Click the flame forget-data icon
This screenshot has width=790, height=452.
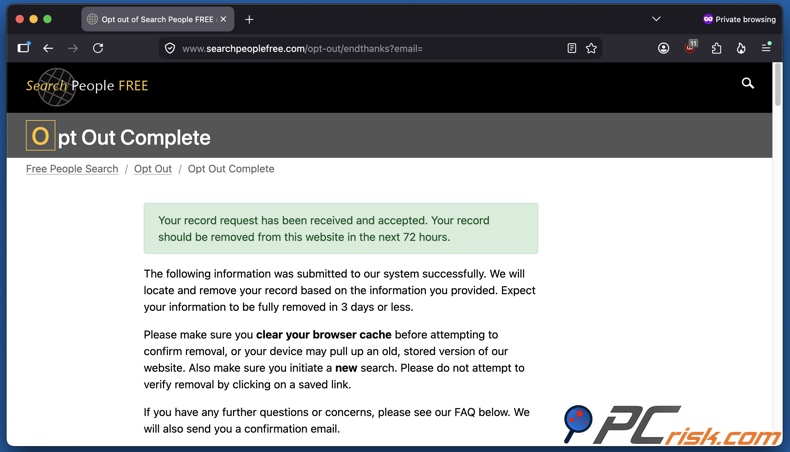pyautogui.click(x=741, y=48)
